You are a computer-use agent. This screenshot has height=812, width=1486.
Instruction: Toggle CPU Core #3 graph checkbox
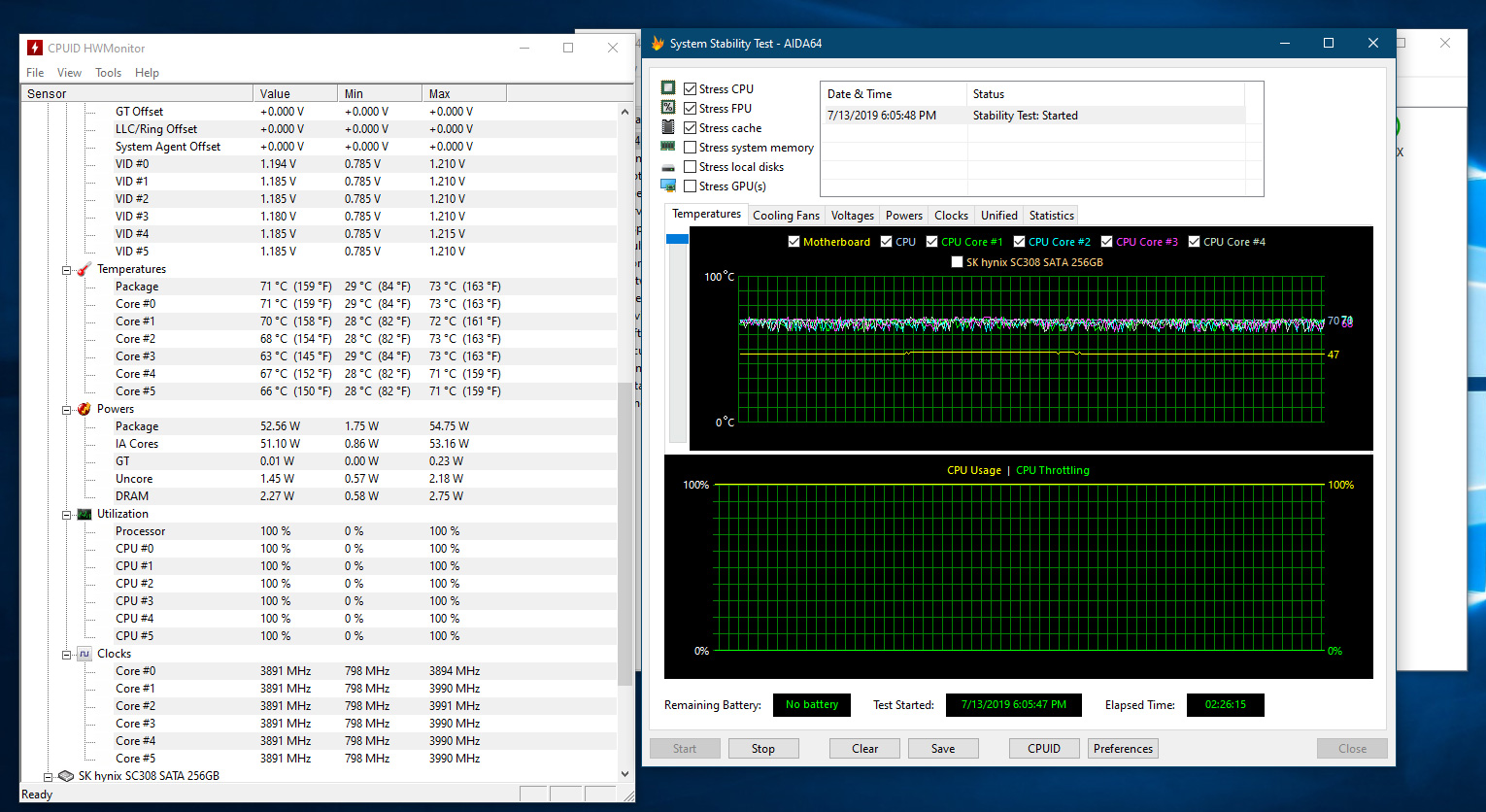pyautogui.click(x=1106, y=242)
